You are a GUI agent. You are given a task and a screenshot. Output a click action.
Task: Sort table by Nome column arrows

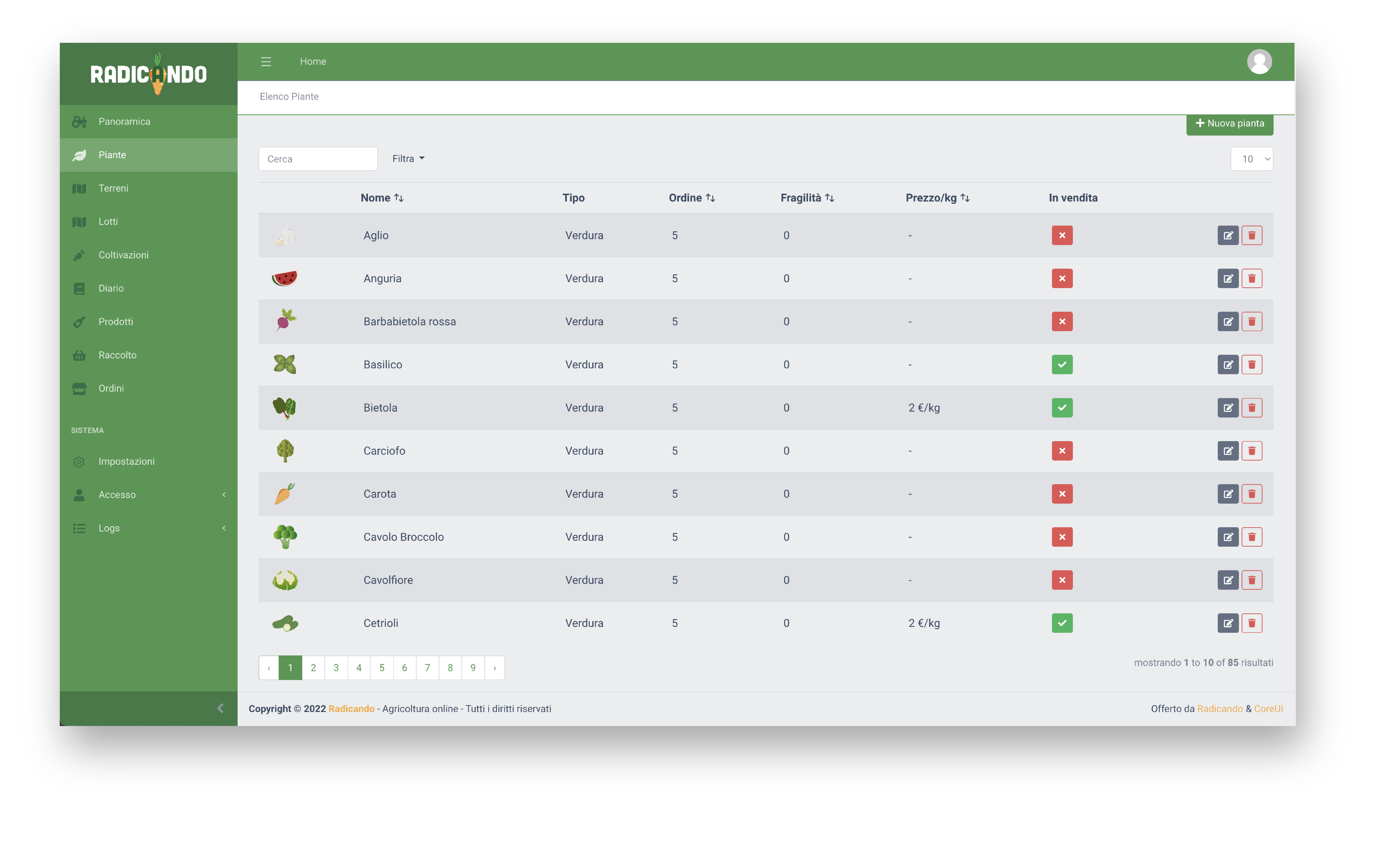tap(399, 198)
